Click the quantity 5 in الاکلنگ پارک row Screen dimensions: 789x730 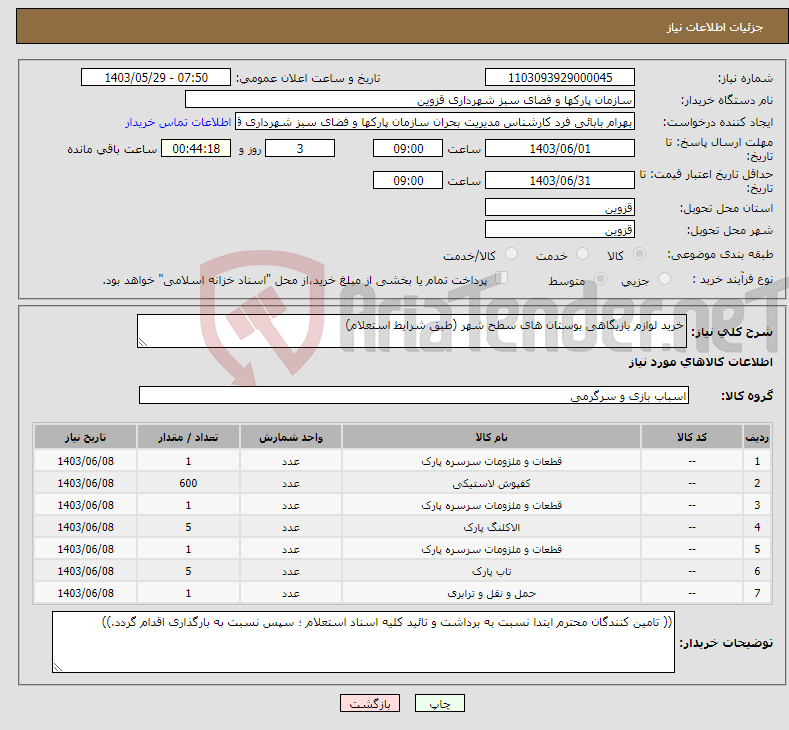click(x=188, y=527)
